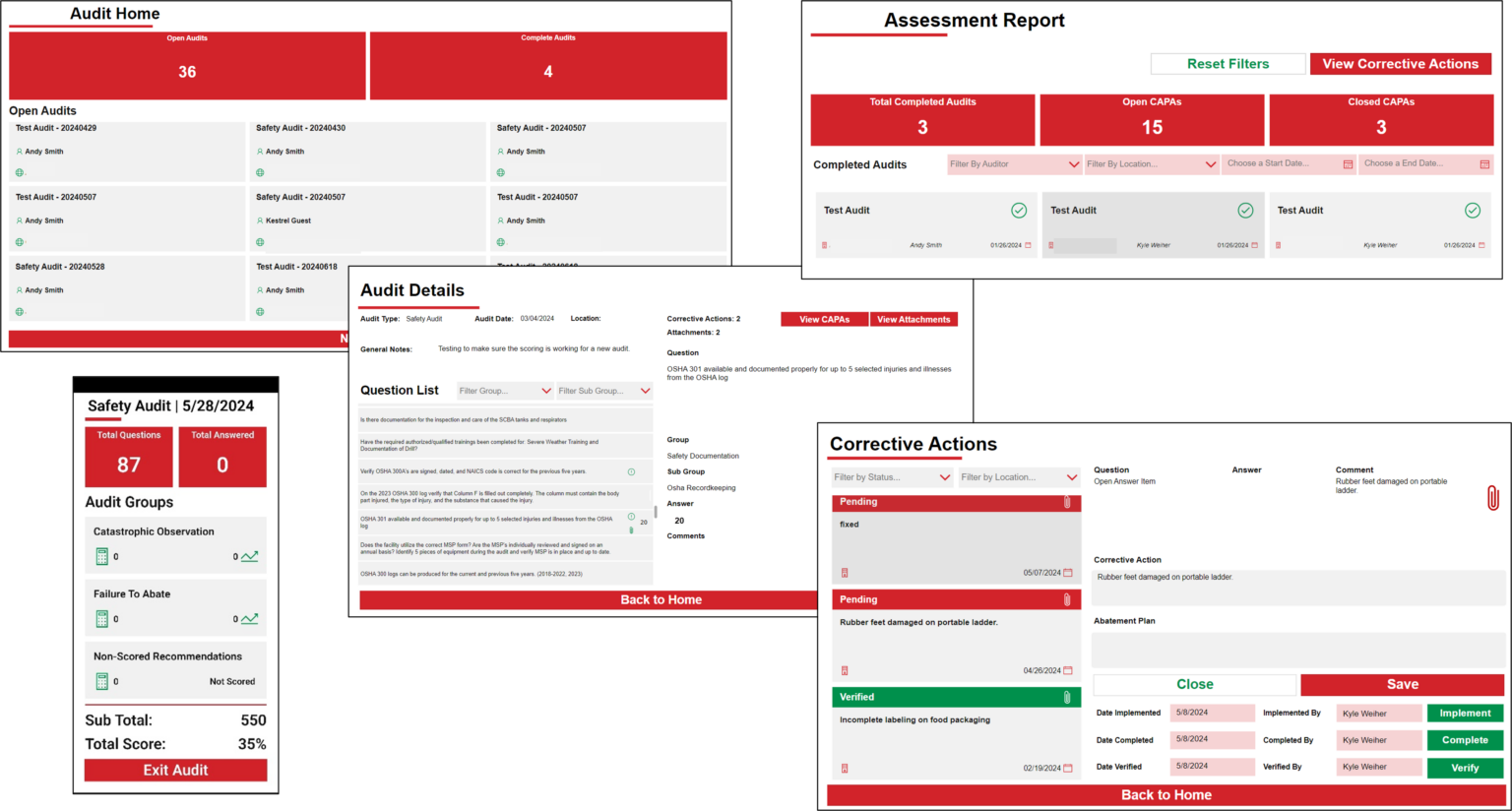Screen dimensions: 1512x811
Task: Click the large red paperclip next to the Comment field
Action: pyautogui.click(x=1492, y=498)
